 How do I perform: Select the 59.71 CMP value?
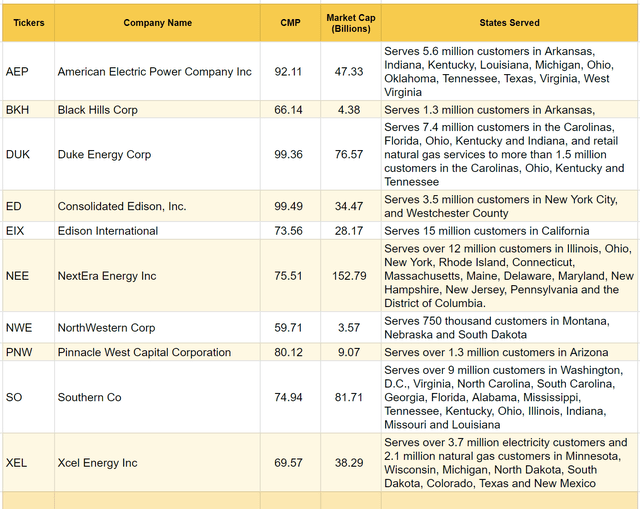pos(290,327)
